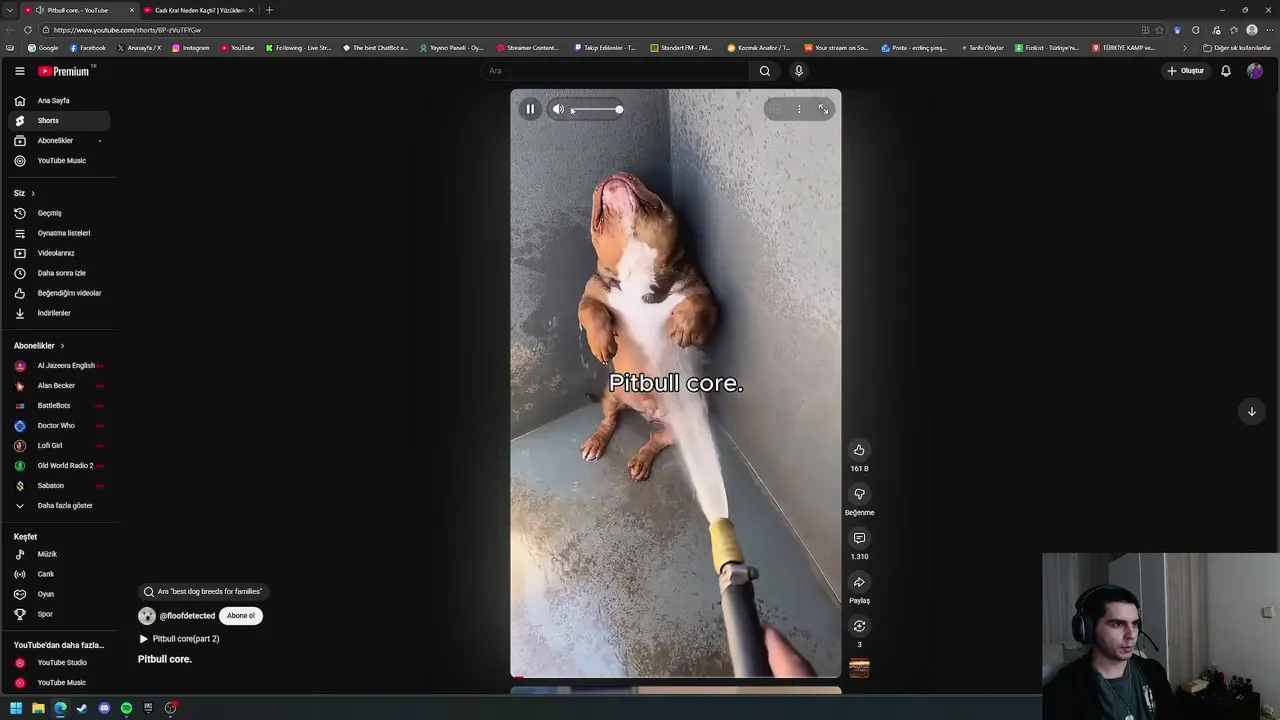Mute the video with the speaker icon
Screen dimensions: 1280x720
559,110
